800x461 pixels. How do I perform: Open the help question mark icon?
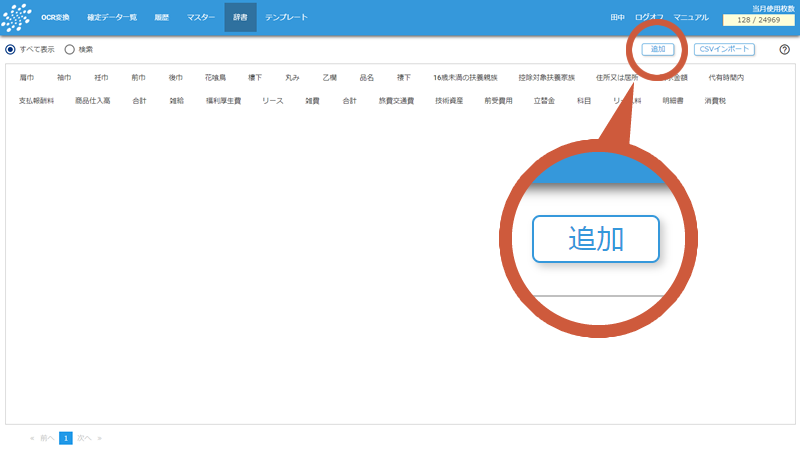[784, 49]
